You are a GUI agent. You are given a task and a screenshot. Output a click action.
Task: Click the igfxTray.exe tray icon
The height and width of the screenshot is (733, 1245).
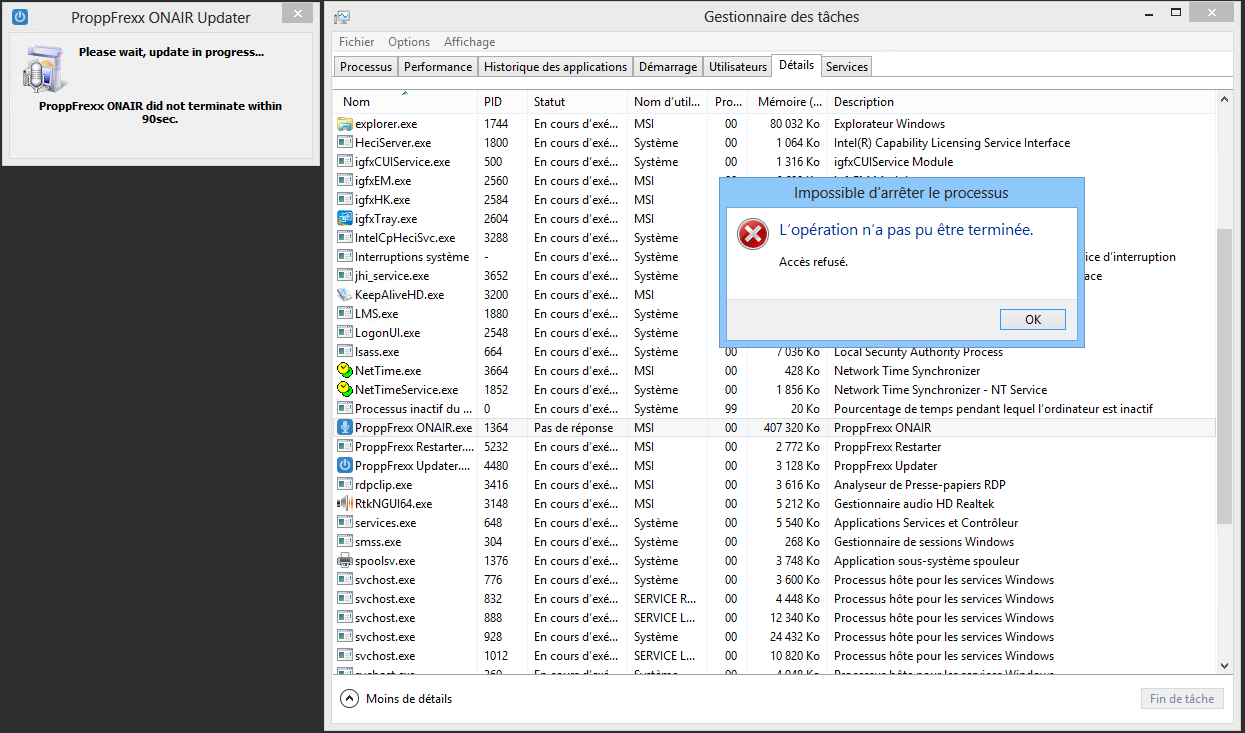pyautogui.click(x=345, y=219)
